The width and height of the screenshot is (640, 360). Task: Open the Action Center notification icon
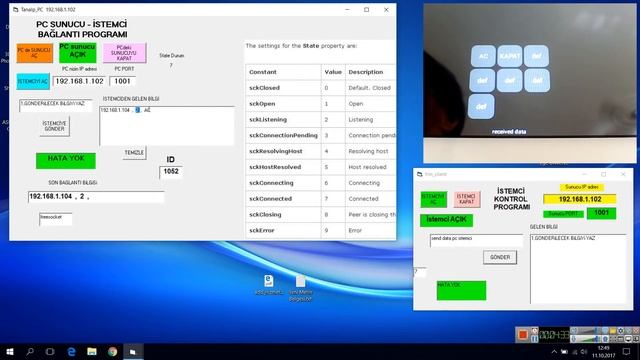[x=627, y=352]
